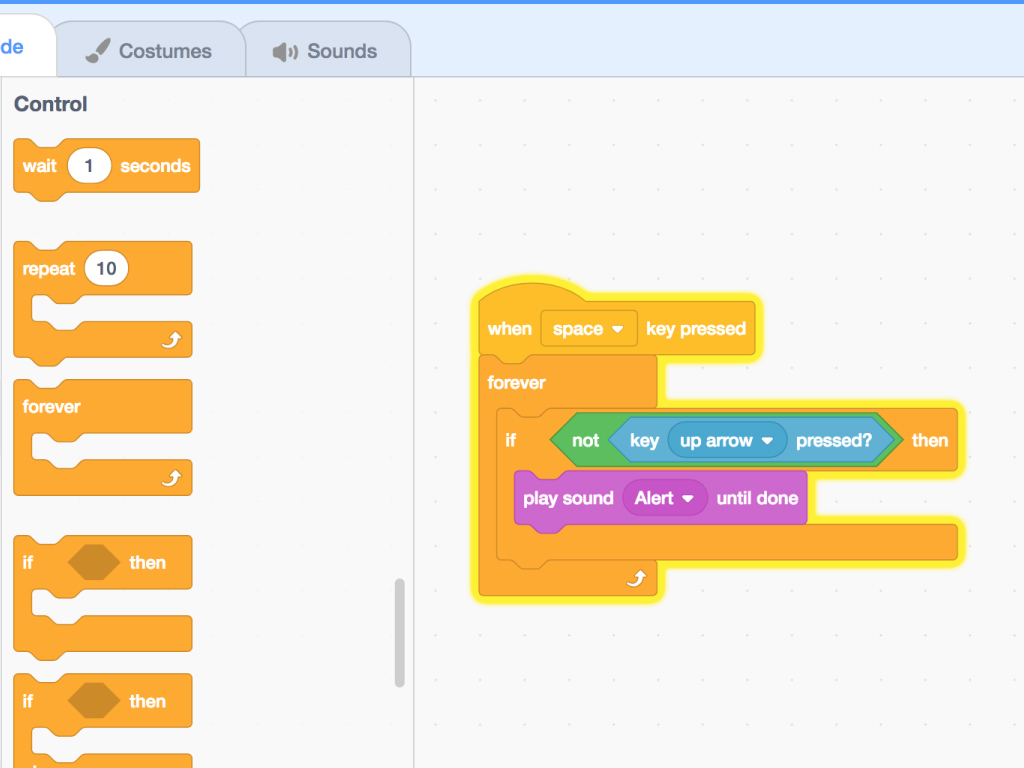Open the Sounds tab

pos(327,50)
